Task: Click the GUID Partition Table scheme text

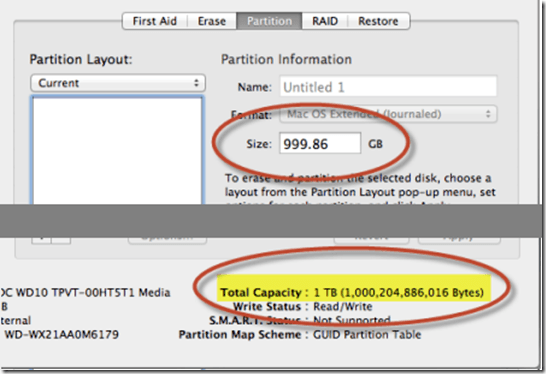Action: pyautogui.click(x=367, y=335)
